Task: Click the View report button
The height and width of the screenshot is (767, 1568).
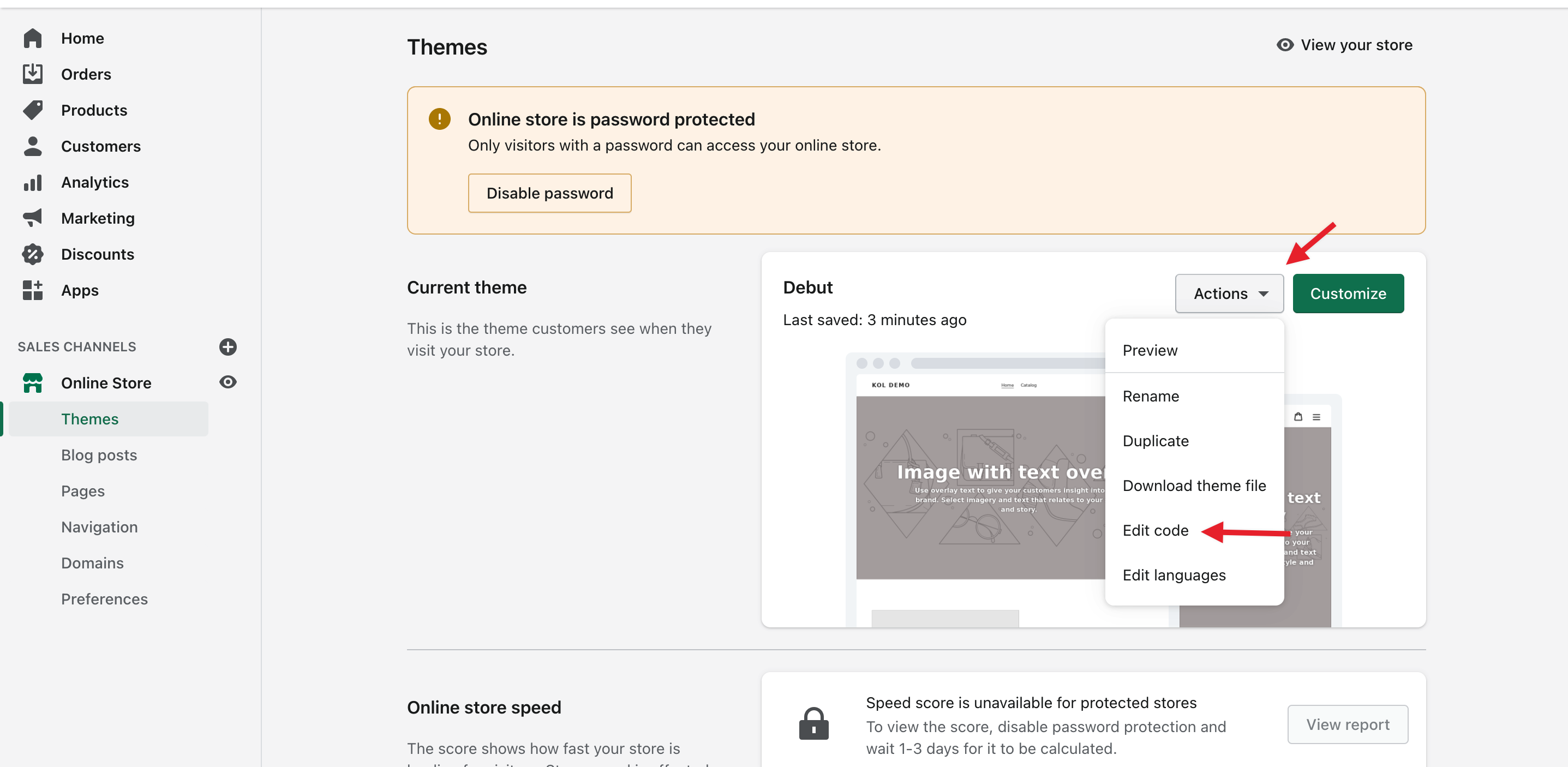Action: coord(1348,724)
